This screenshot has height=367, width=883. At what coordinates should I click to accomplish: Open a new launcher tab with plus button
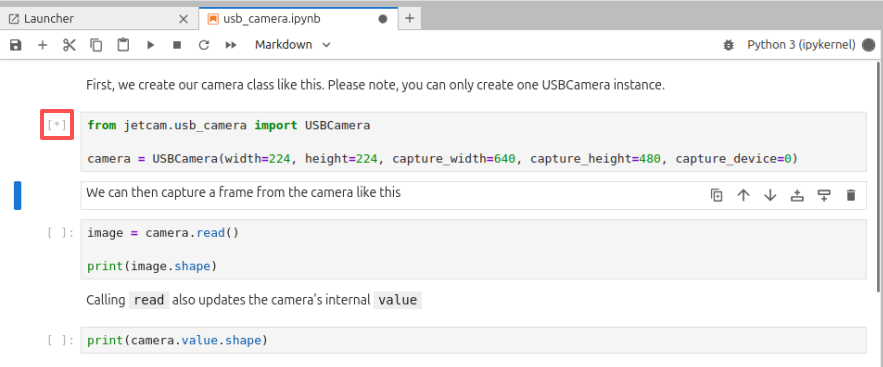point(409,19)
